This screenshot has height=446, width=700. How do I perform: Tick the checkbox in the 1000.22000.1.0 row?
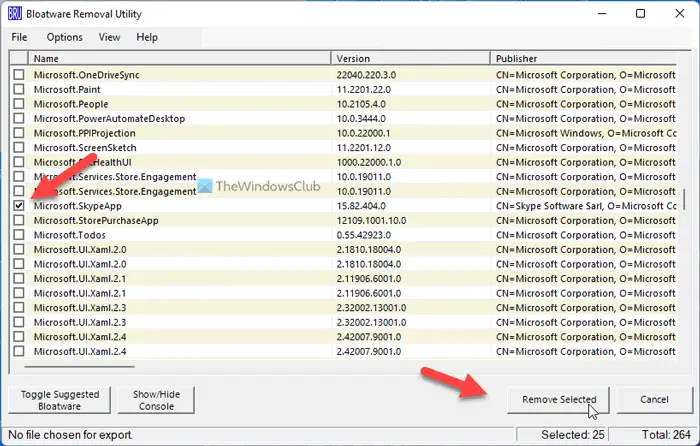[19, 162]
